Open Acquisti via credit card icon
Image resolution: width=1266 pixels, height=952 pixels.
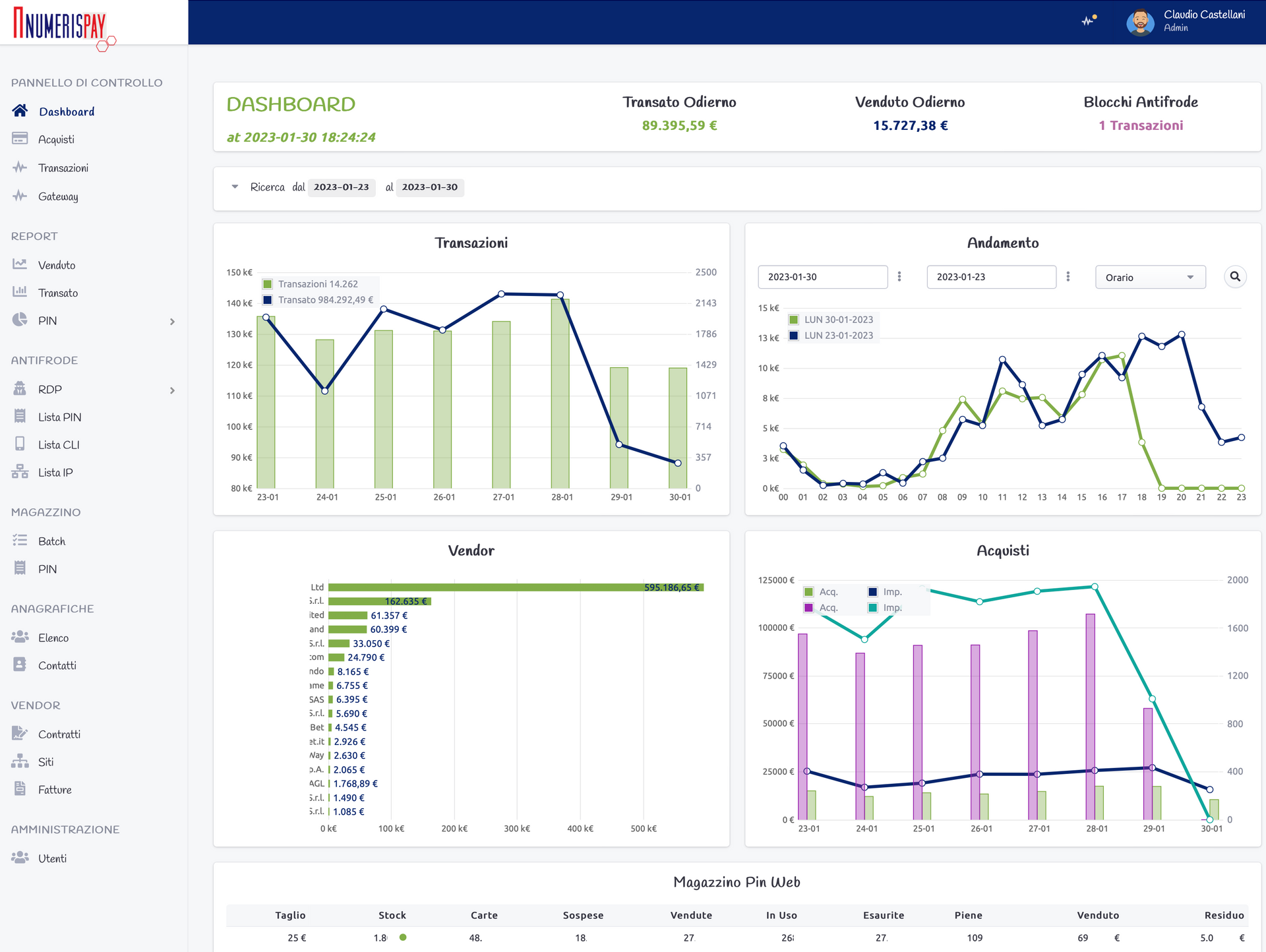(x=20, y=139)
